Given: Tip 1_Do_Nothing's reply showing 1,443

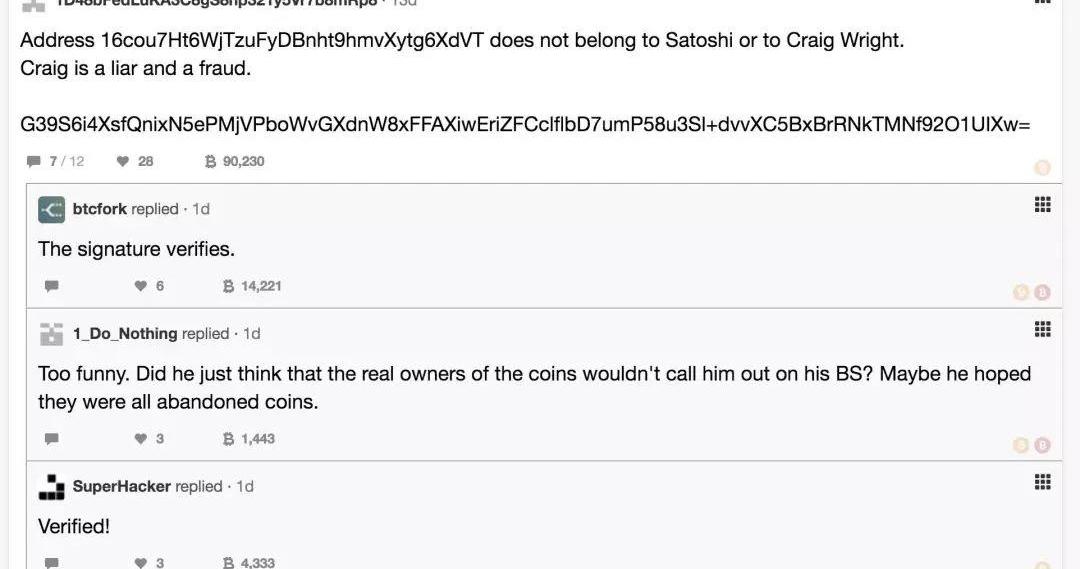Looking at the screenshot, I should click(x=228, y=439).
